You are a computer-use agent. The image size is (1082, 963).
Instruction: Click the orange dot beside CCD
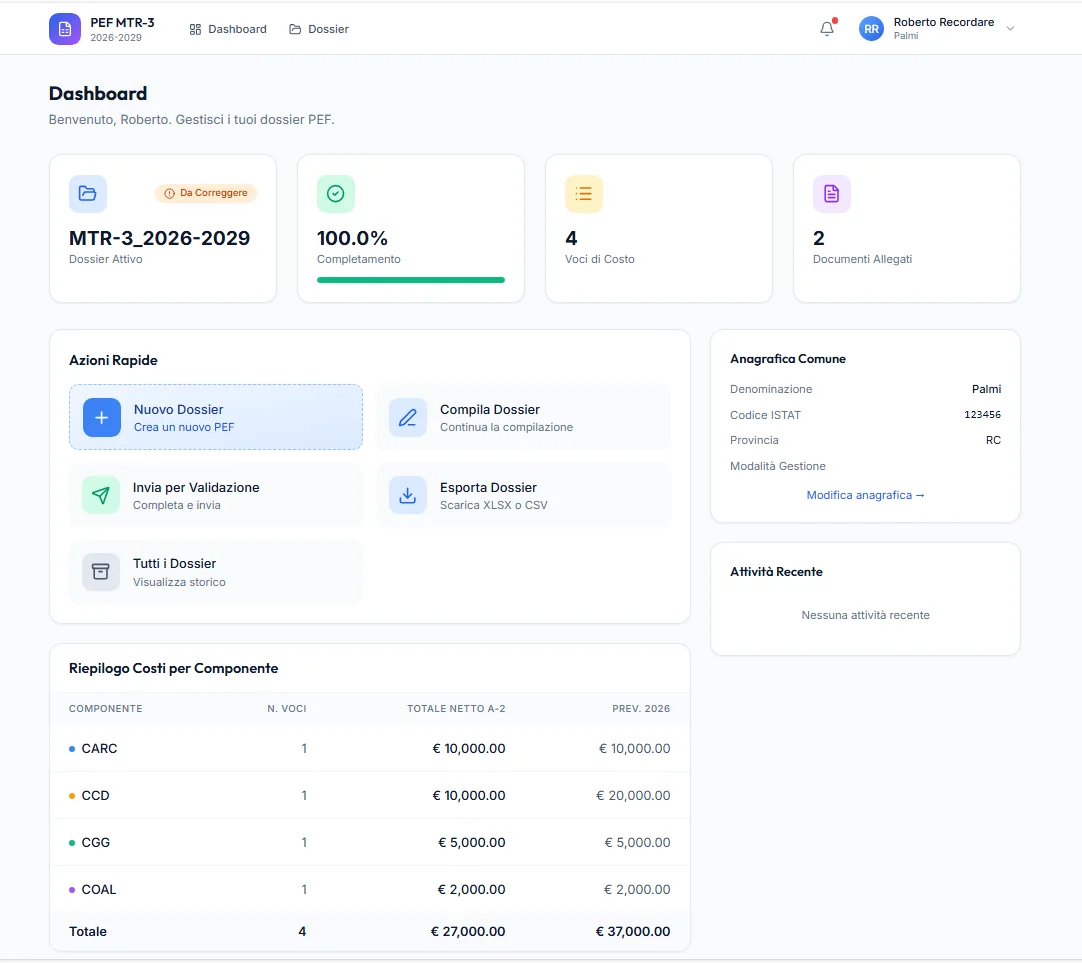(x=72, y=795)
